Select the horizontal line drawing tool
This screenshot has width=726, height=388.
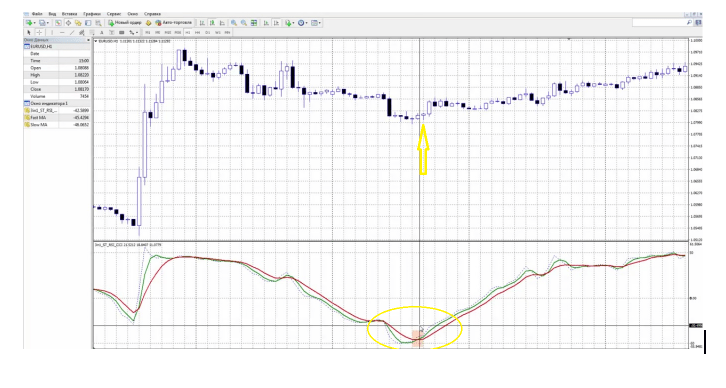pos(62,32)
